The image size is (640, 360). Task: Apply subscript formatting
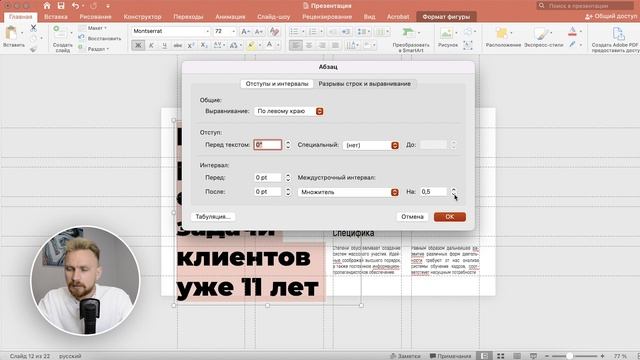204,45
